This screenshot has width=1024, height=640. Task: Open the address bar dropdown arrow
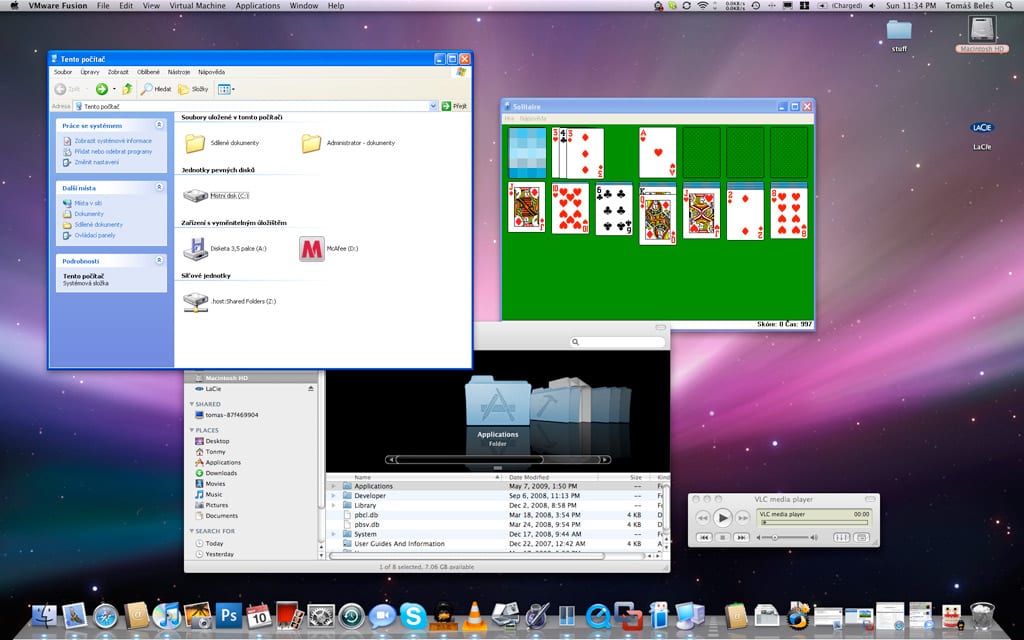click(x=433, y=106)
